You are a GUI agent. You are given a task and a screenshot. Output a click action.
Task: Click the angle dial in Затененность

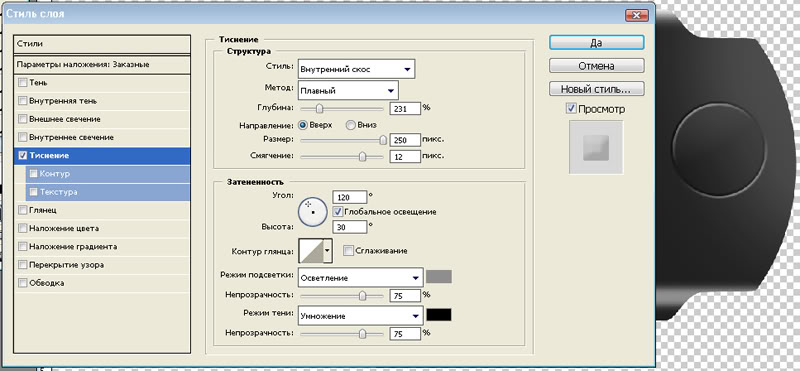[x=312, y=212]
